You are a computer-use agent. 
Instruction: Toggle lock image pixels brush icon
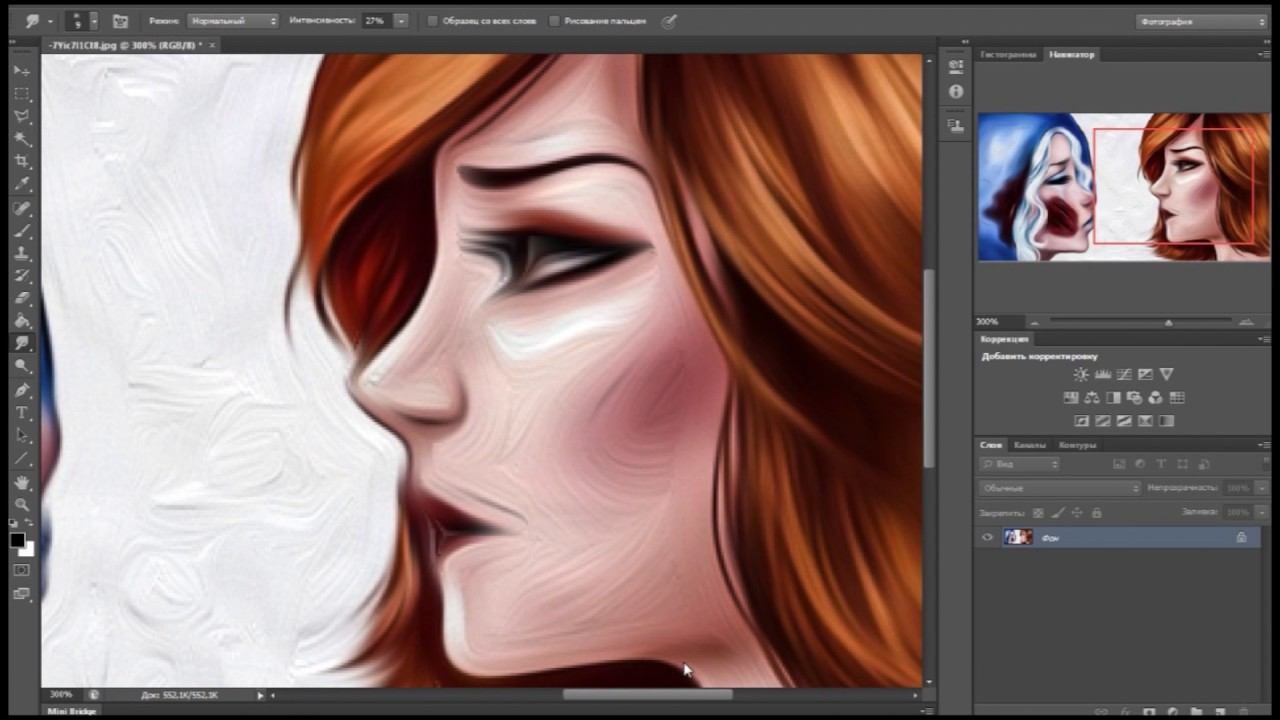pyautogui.click(x=1058, y=512)
